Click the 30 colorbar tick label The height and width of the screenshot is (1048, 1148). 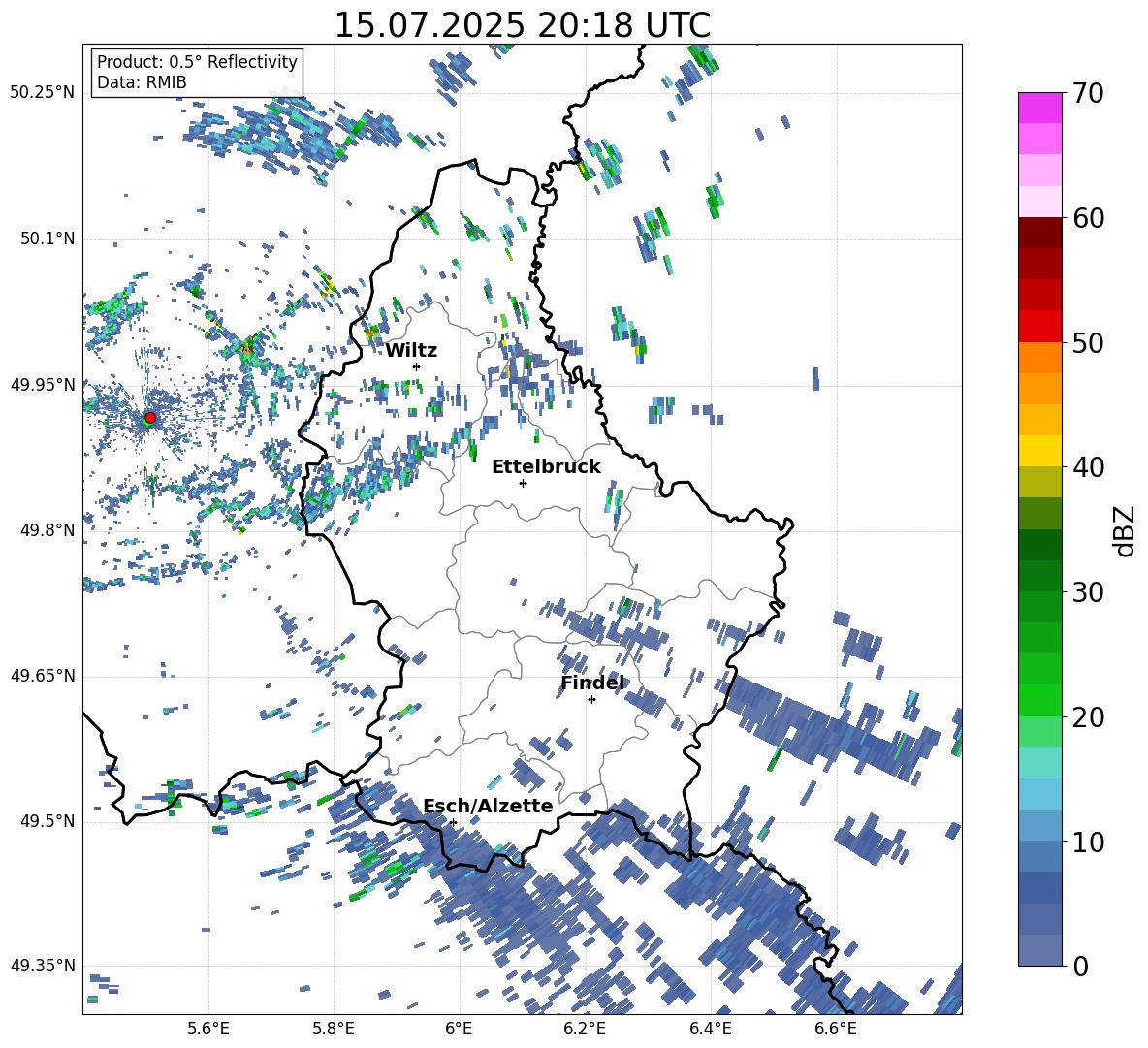pyautogui.click(x=1087, y=591)
